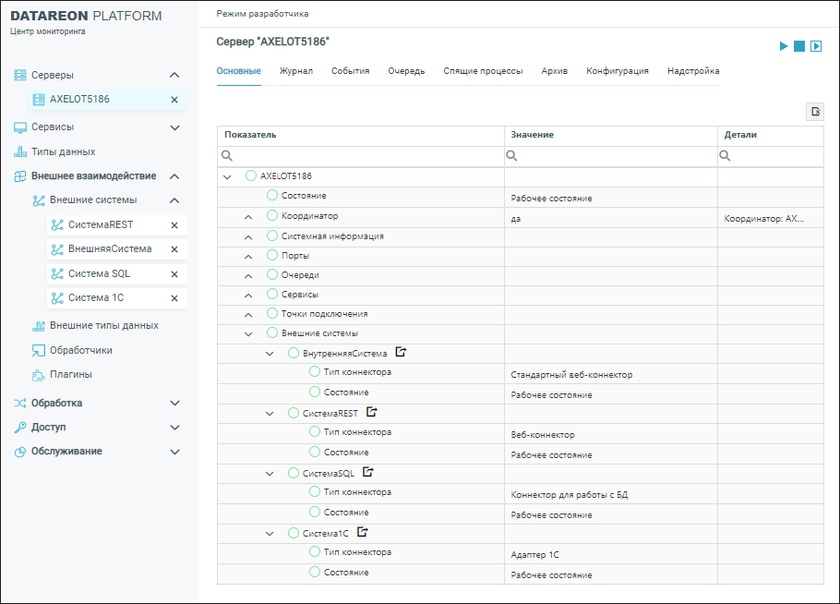Close the Система SQL sidebar item
This screenshot has width=840, height=604.
(x=174, y=274)
